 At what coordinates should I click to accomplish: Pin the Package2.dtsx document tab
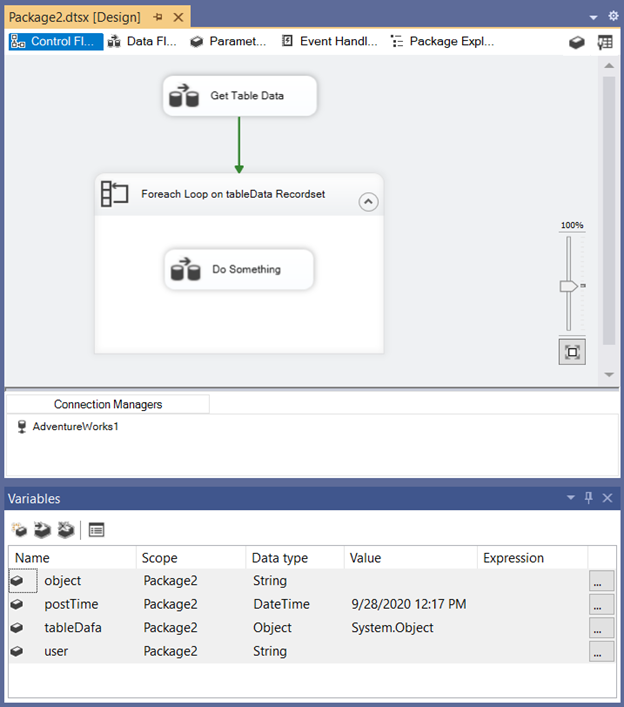(158, 17)
